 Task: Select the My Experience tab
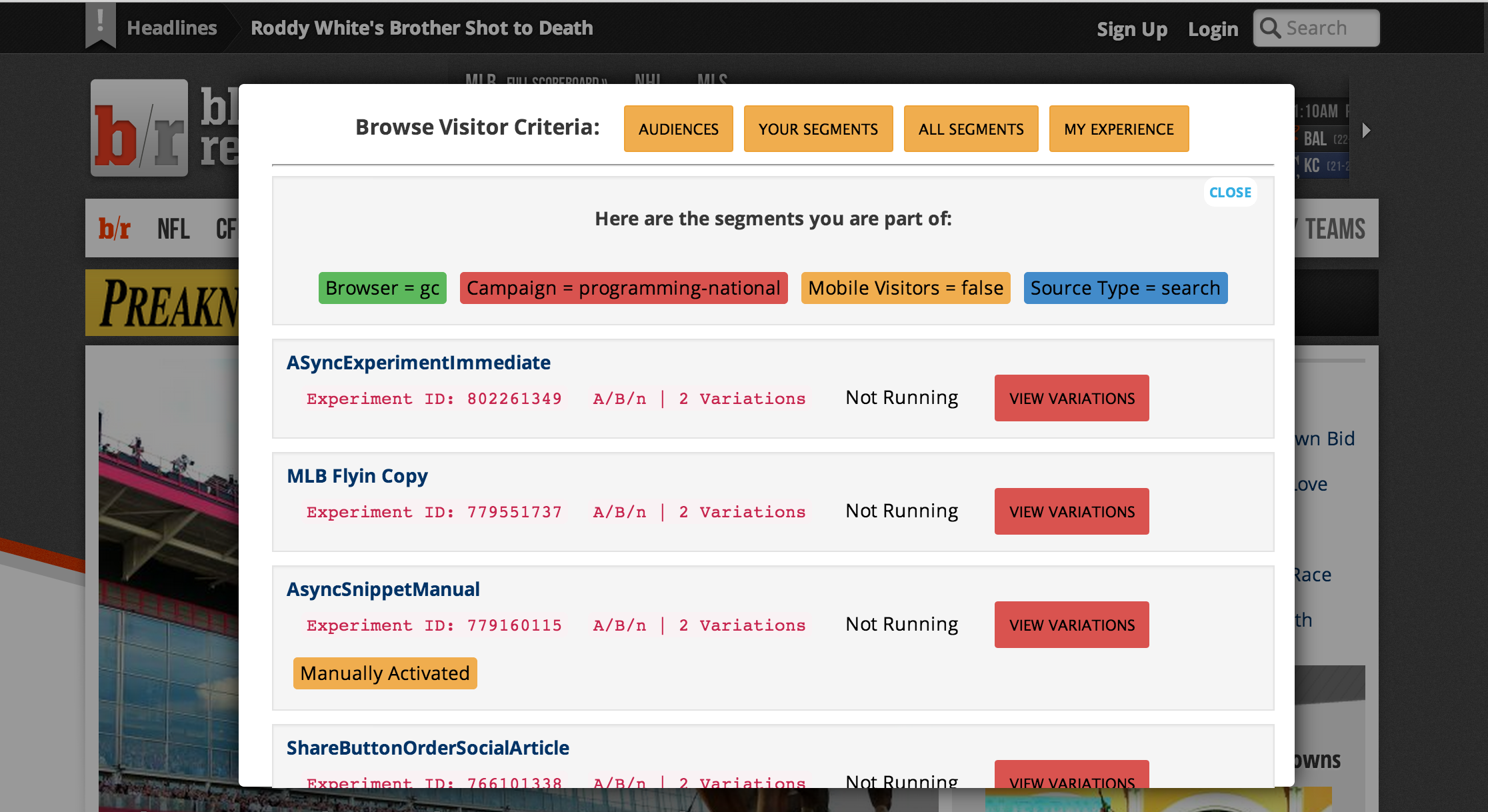coord(1119,129)
